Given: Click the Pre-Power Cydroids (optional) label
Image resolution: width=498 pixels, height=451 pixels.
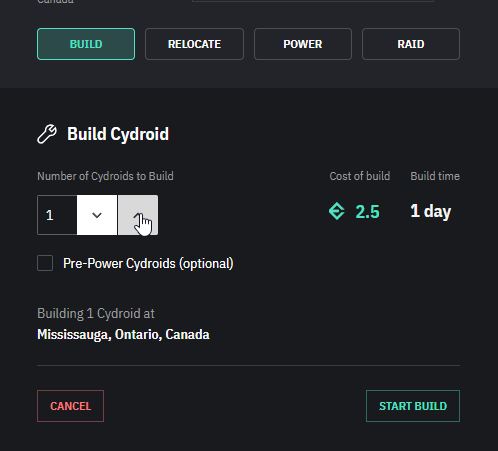Looking at the screenshot, I should 148,264.
